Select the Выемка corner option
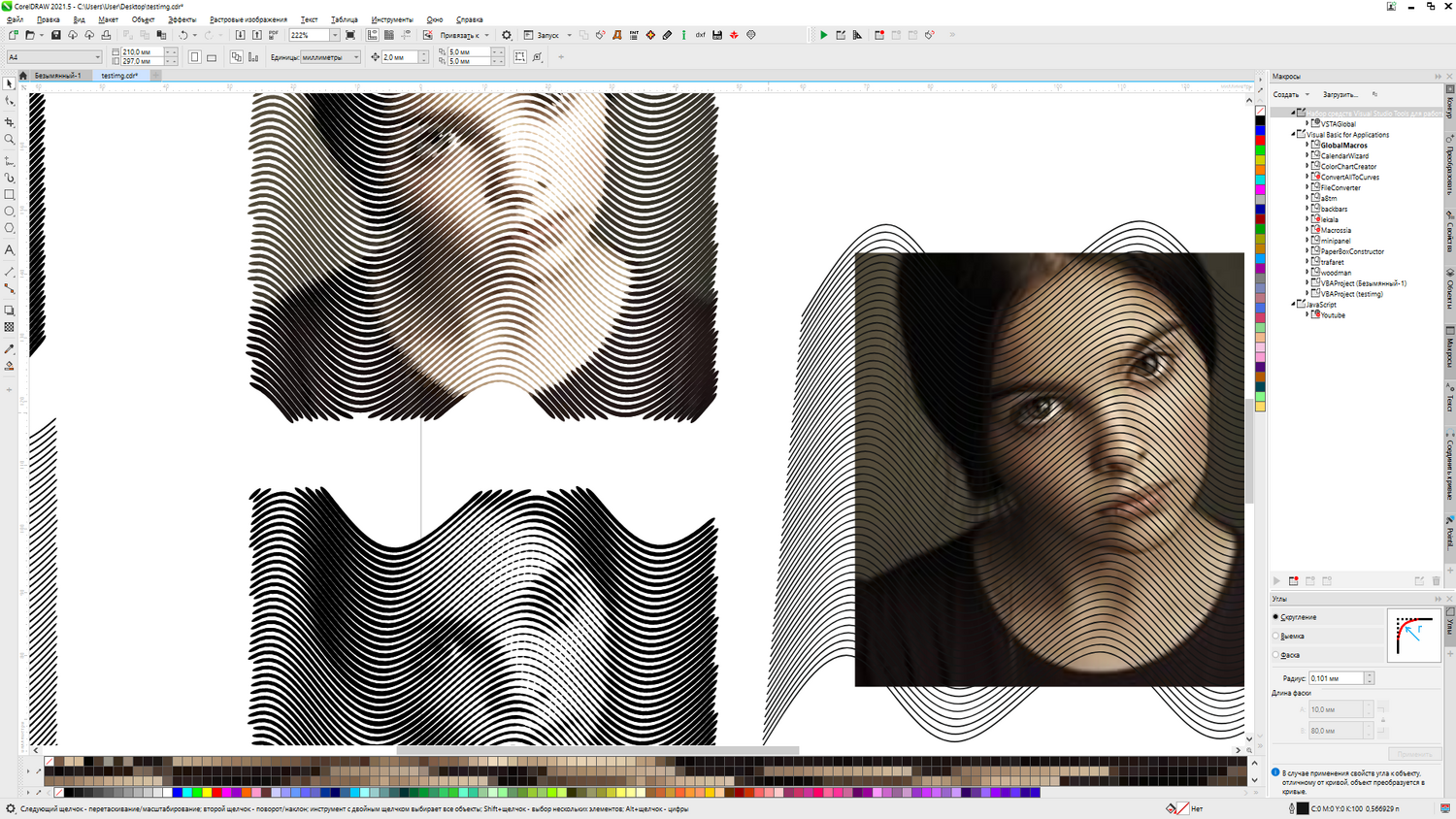 [1290, 637]
